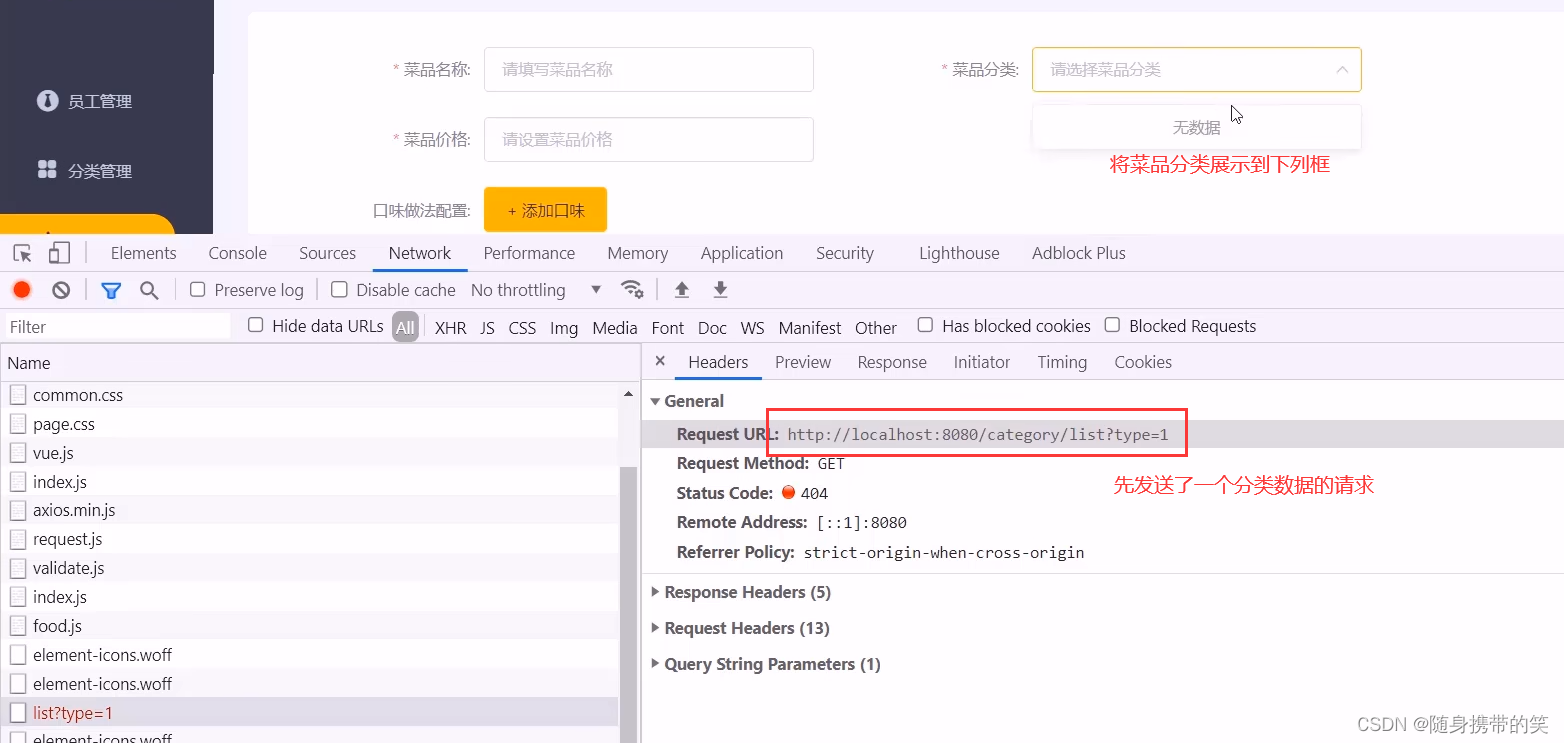Show the Initiator tab of request

pyautogui.click(x=982, y=362)
